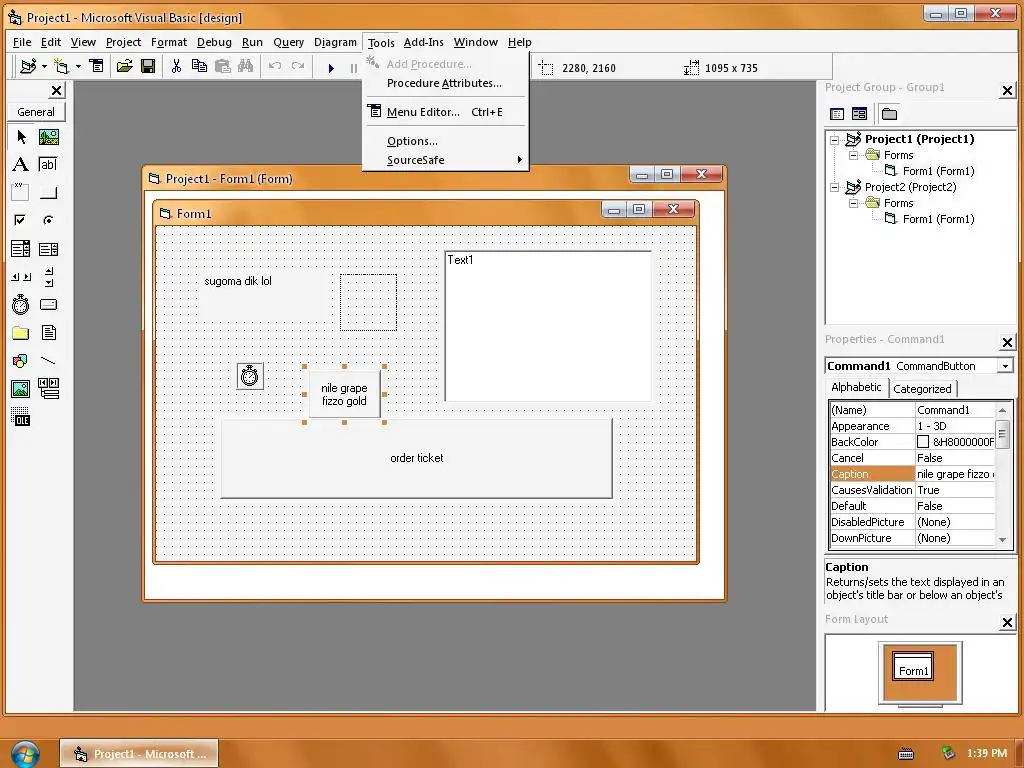The height and width of the screenshot is (768, 1024).
Task: Click the Open Project toolbar icon
Action: (124, 66)
